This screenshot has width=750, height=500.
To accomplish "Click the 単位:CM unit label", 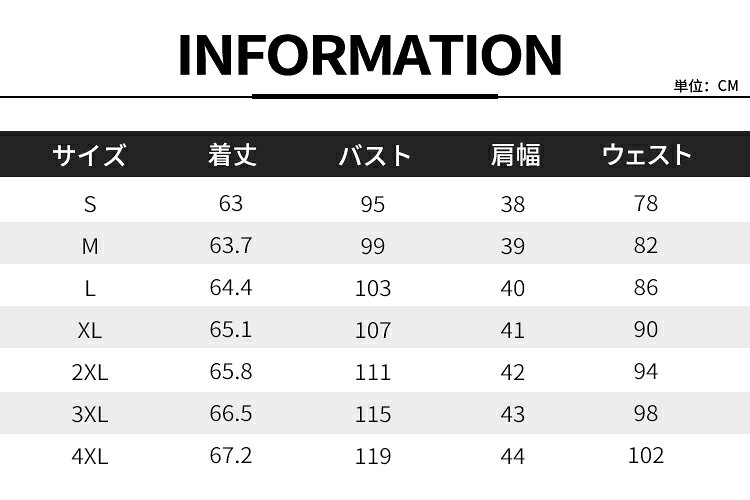I will tap(706, 86).
